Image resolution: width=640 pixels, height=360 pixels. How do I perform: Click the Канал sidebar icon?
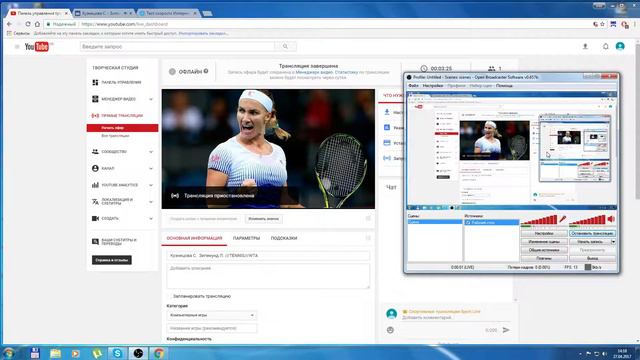[95, 168]
